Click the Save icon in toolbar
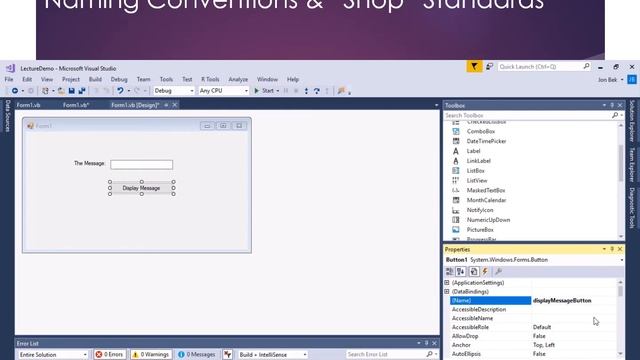 click(x=71, y=91)
